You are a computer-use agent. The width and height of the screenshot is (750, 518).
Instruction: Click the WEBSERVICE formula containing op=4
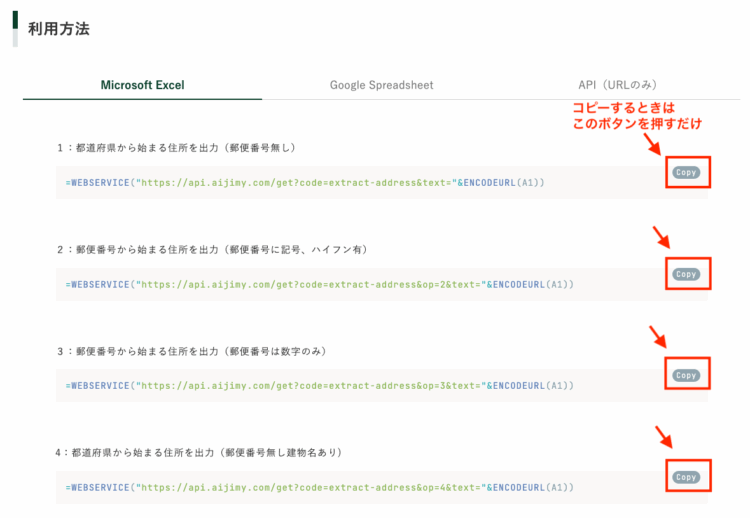320,487
